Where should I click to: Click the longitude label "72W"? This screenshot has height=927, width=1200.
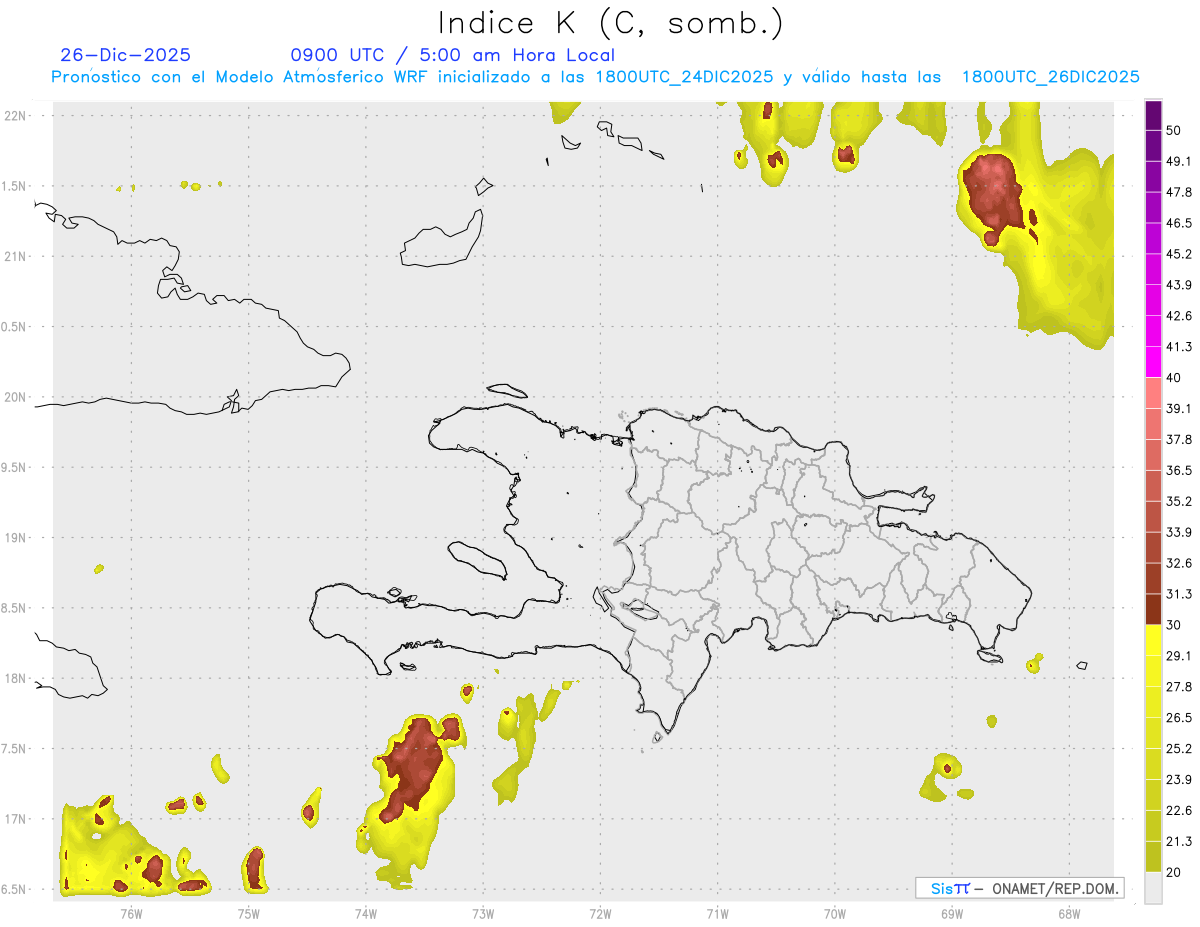pyautogui.click(x=600, y=913)
